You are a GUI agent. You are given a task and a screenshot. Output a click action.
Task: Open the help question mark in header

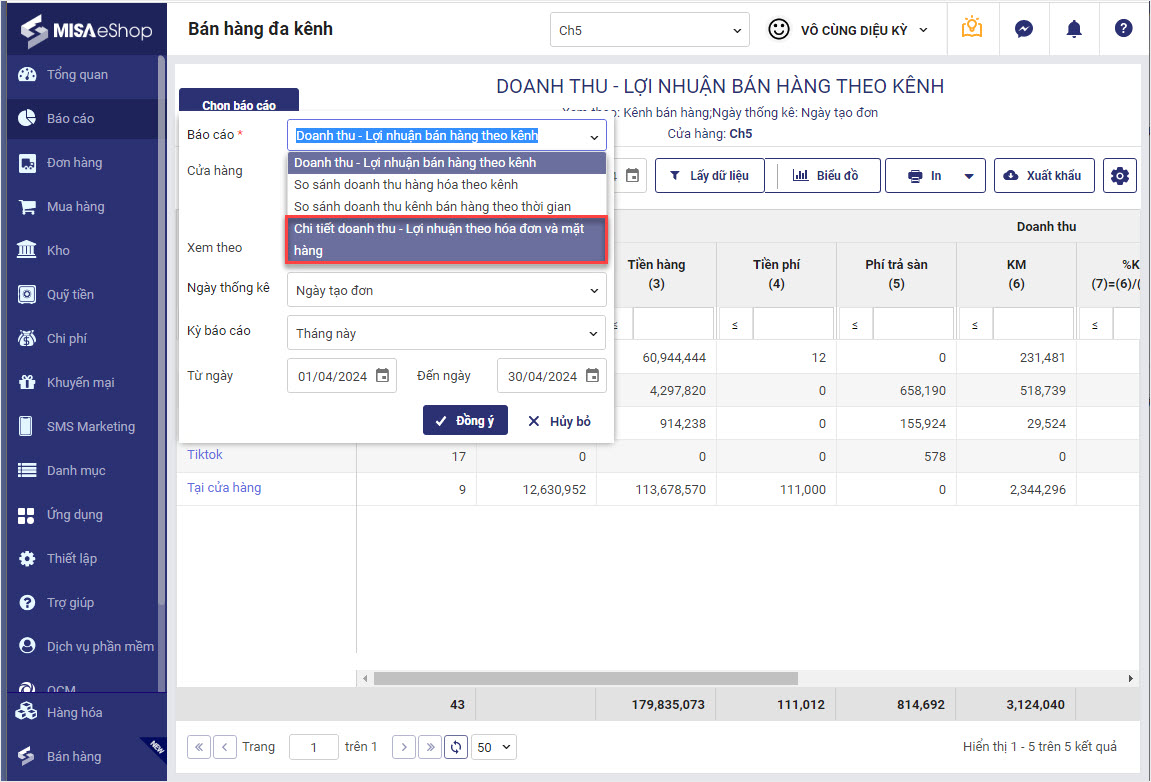point(1123,29)
